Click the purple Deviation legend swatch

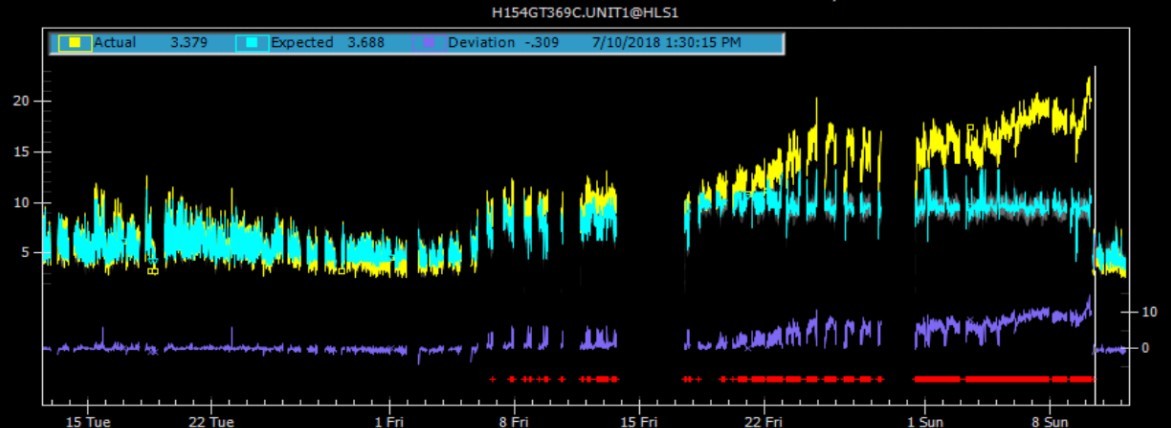point(431,43)
